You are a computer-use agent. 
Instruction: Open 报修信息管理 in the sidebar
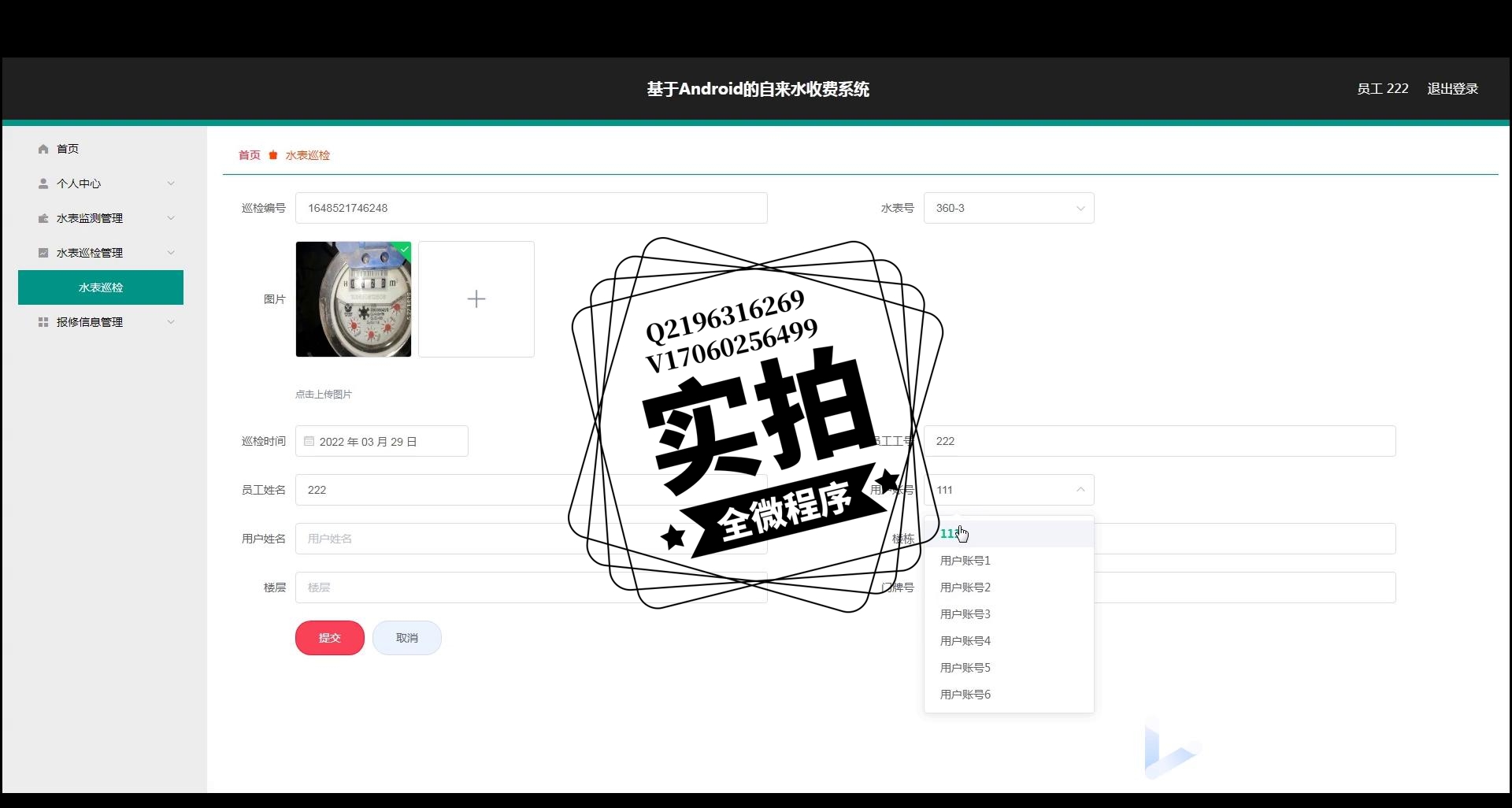pos(101,322)
